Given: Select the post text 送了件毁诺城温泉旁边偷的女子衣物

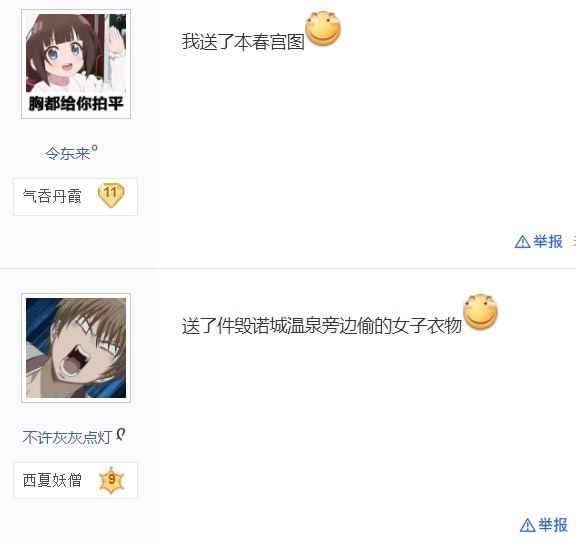Looking at the screenshot, I should click(322, 326).
